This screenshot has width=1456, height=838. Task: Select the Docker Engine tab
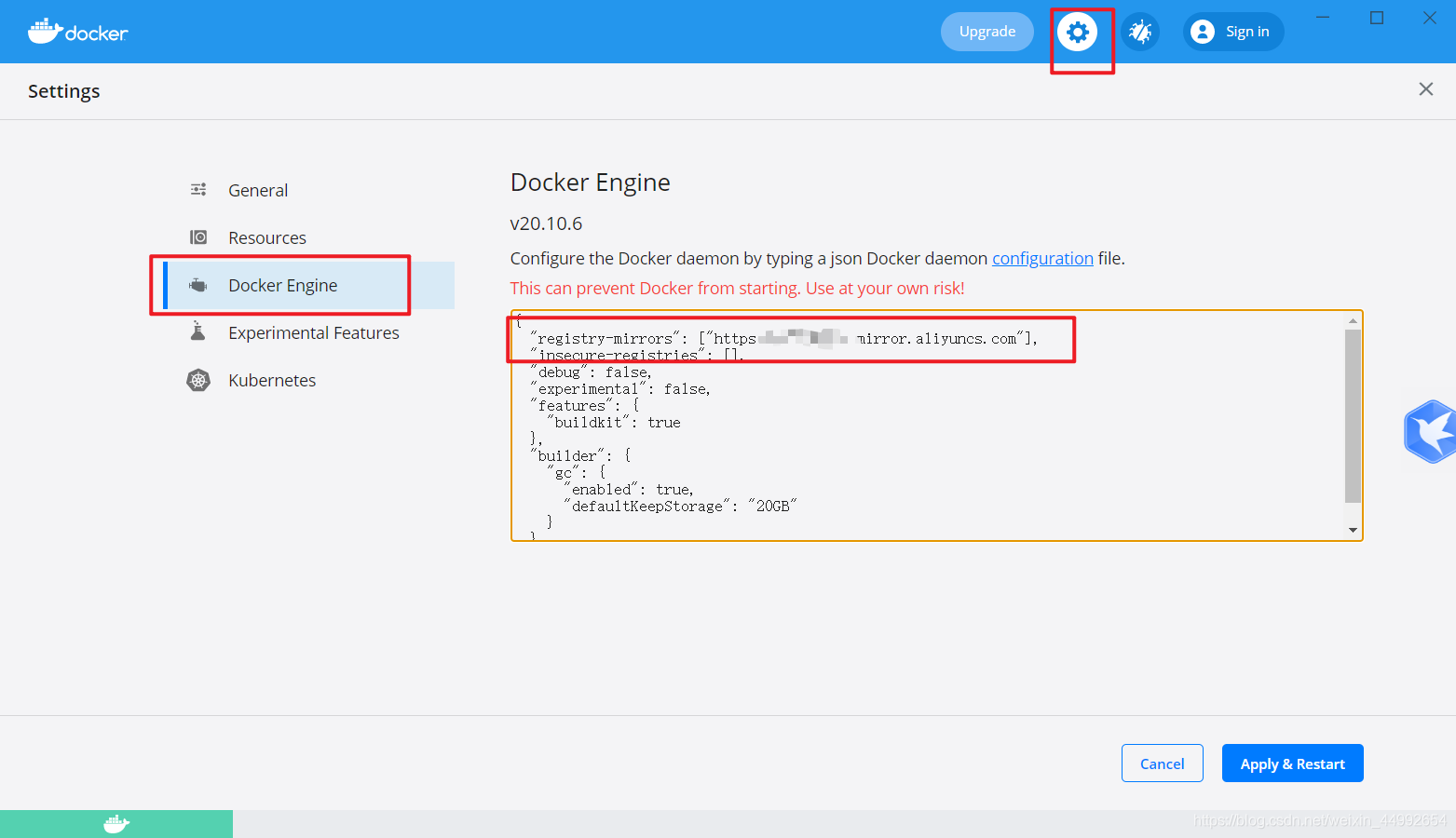click(x=309, y=285)
